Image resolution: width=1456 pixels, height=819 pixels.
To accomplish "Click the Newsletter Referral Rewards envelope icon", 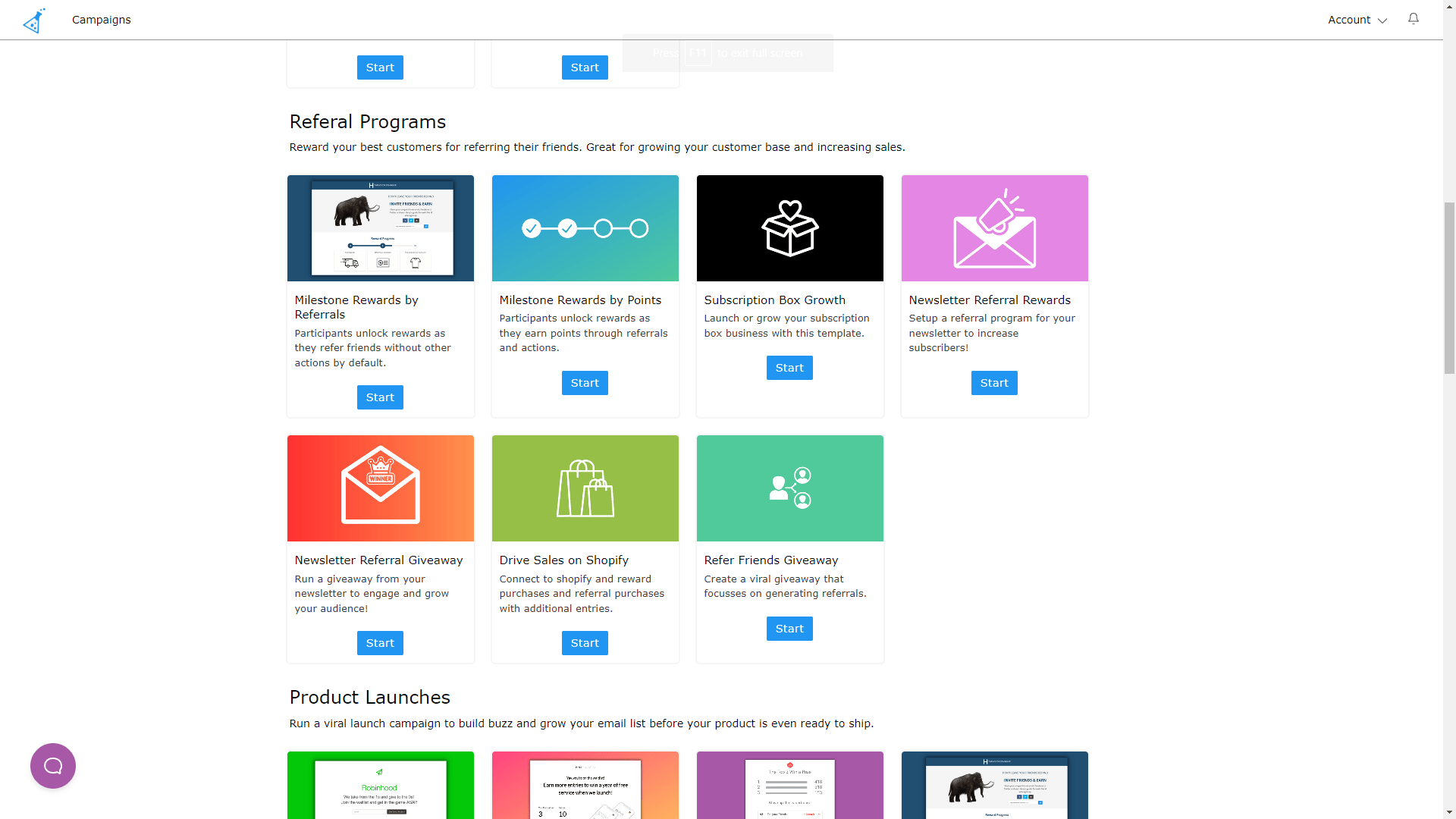I will click(994, 227).
